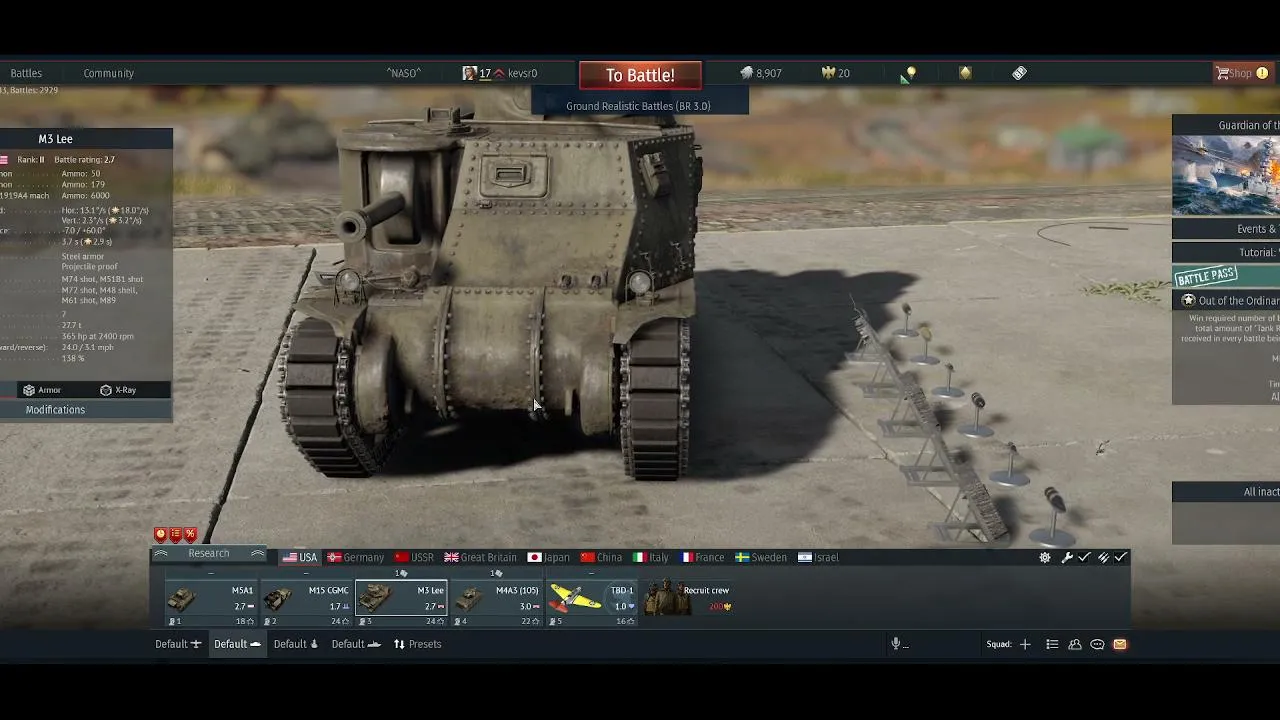1280x720 pixels.
Task: Click the red task list badge icon
Action: point(175,535)
